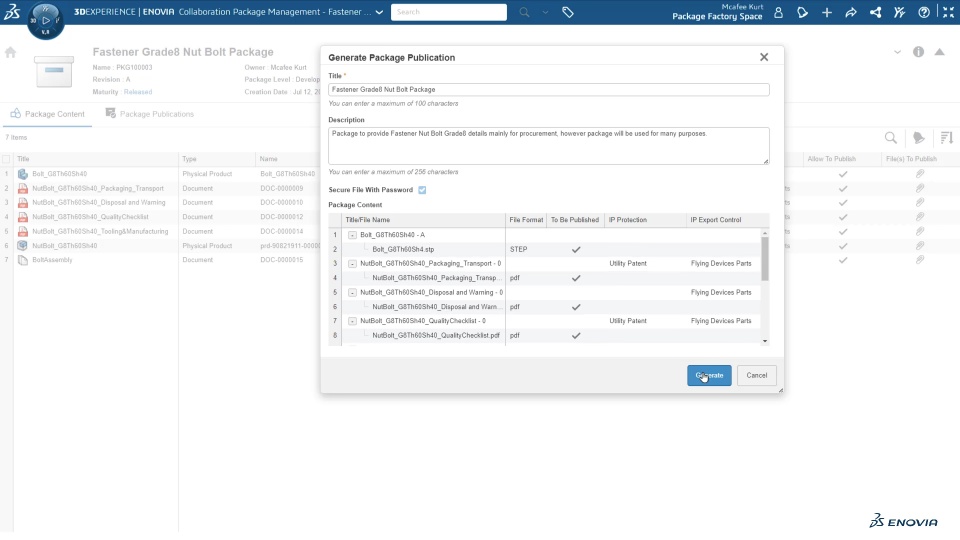Collapse NutBolt_G8Th60Sh40_QualityChecklist tree row

coord(352,321)
